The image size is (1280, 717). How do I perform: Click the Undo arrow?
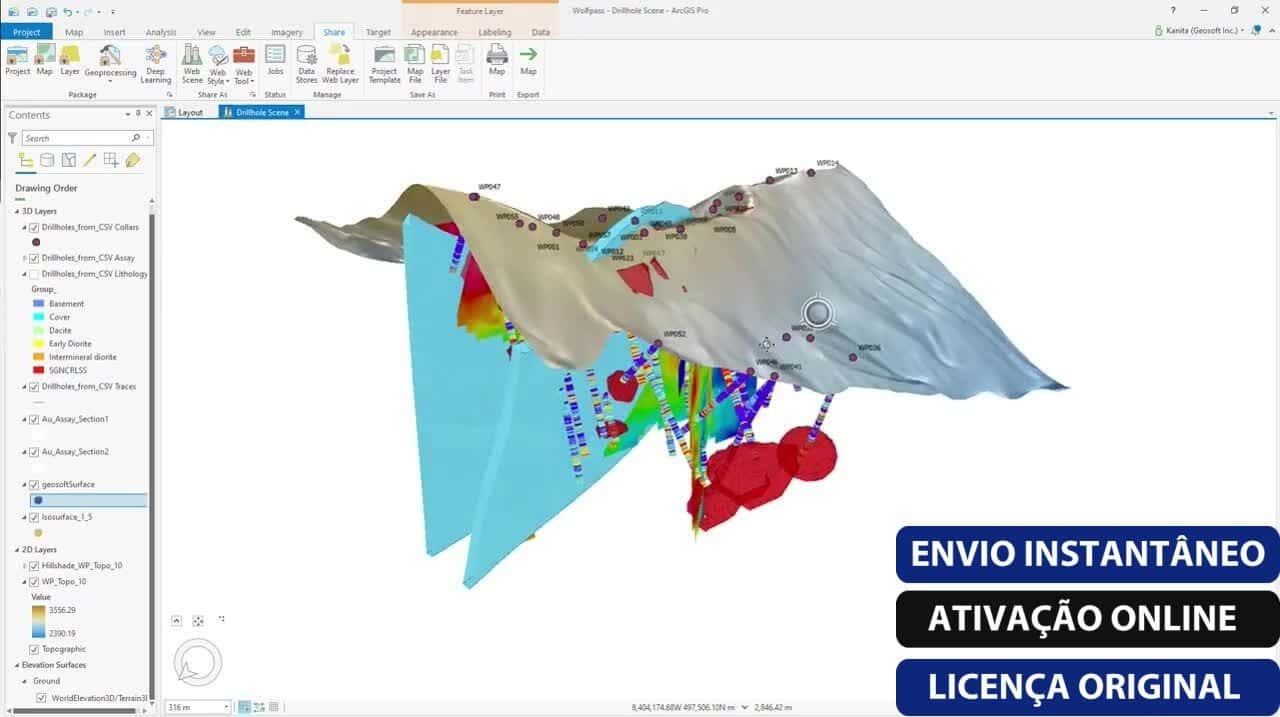[x=66, y=11]
